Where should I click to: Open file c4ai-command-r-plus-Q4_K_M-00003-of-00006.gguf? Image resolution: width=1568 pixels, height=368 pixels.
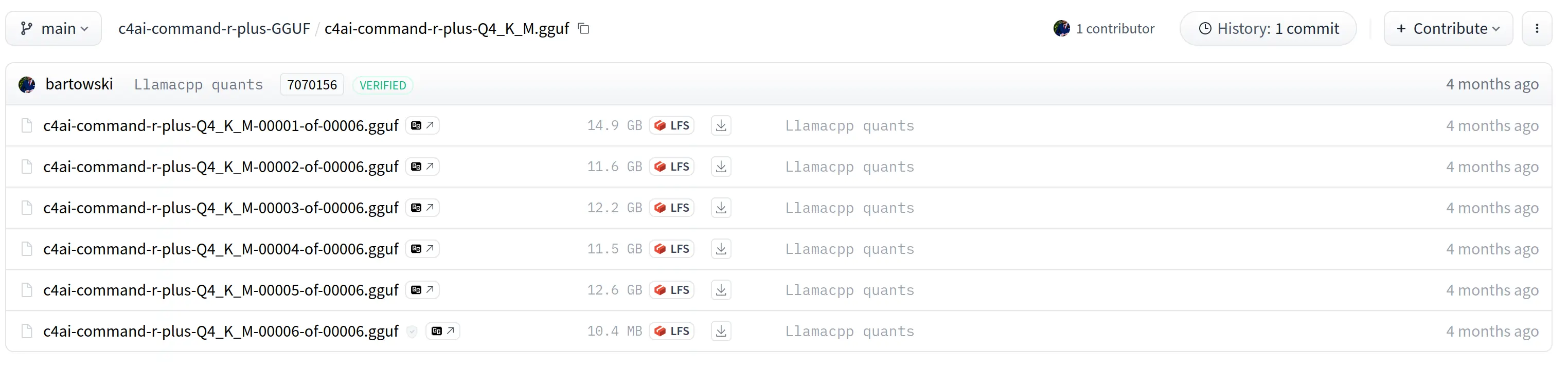[x=221, y=208]
